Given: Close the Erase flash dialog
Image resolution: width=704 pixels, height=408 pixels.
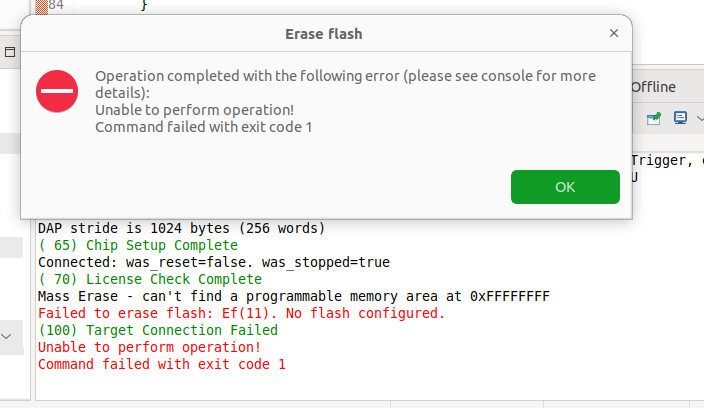Looking at the screenshot, I should pos(614,33).
